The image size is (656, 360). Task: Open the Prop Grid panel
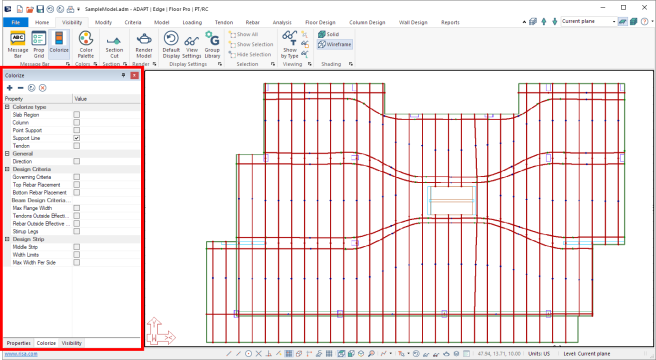[x=38, y=44]
